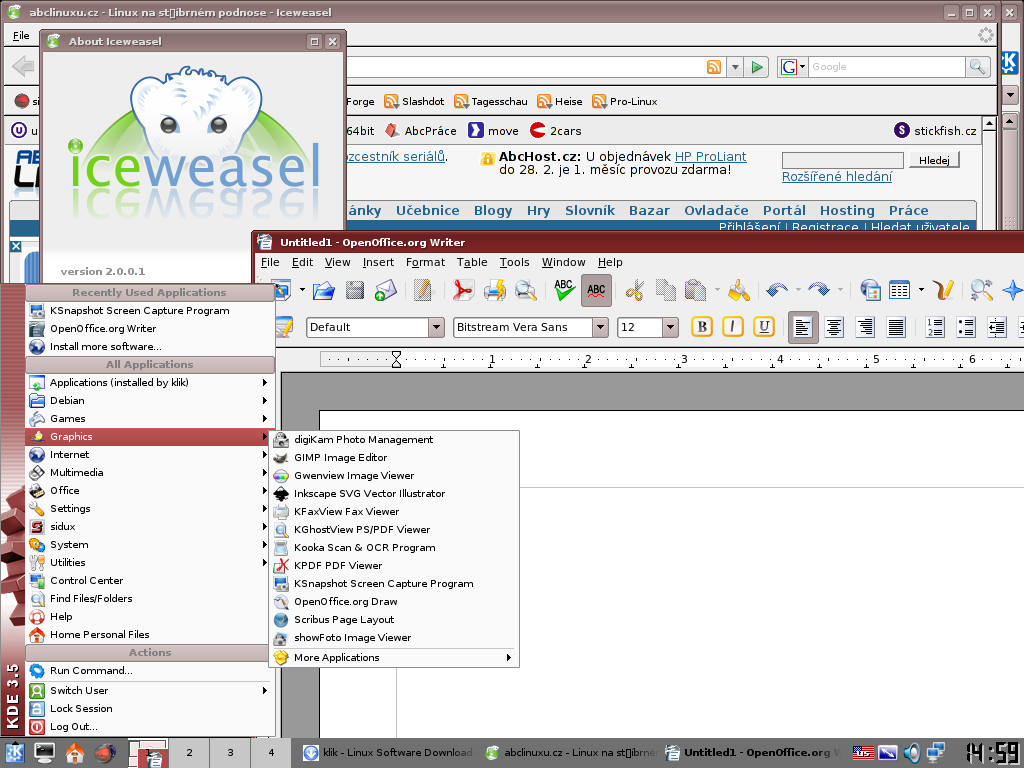1024x768 pixels.
Task: Click the KDE K menu button on panel
Action: click(14, 753)
